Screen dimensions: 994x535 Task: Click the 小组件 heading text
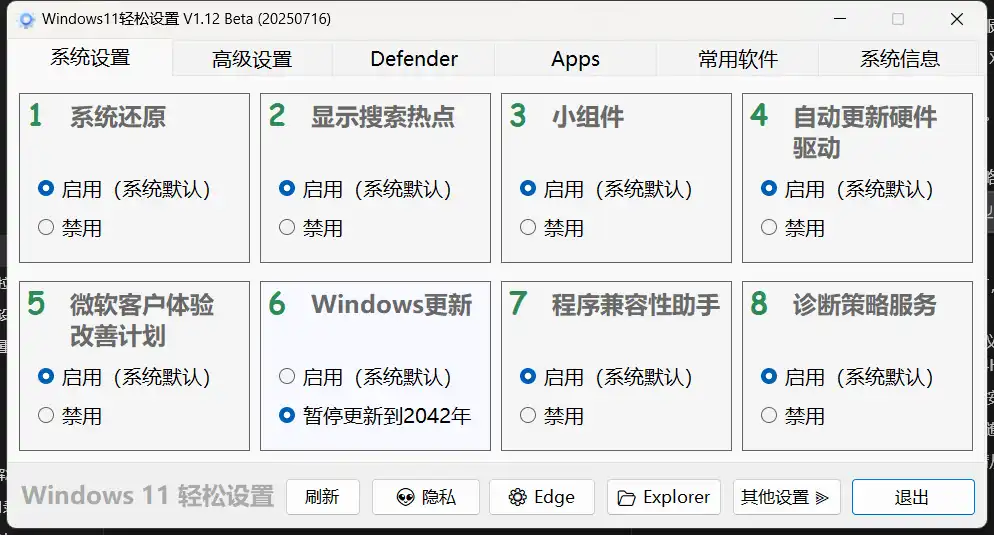click(588, 117)
